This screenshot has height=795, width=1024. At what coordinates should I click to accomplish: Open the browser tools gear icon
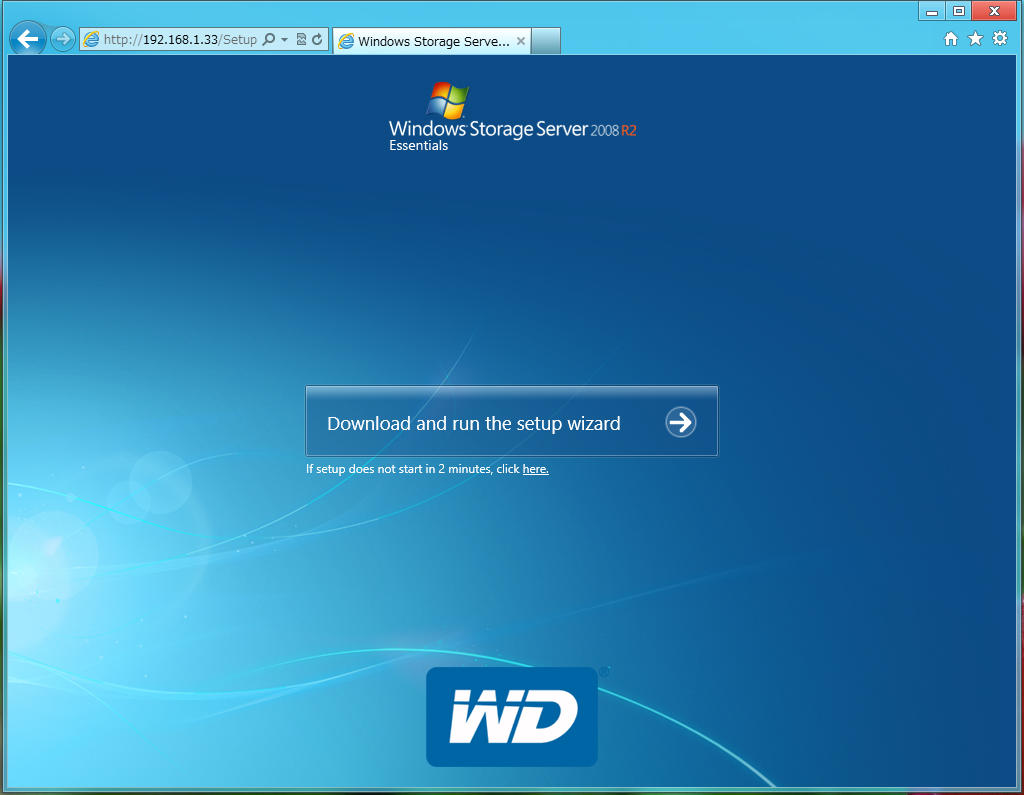tap(1000, 39)
